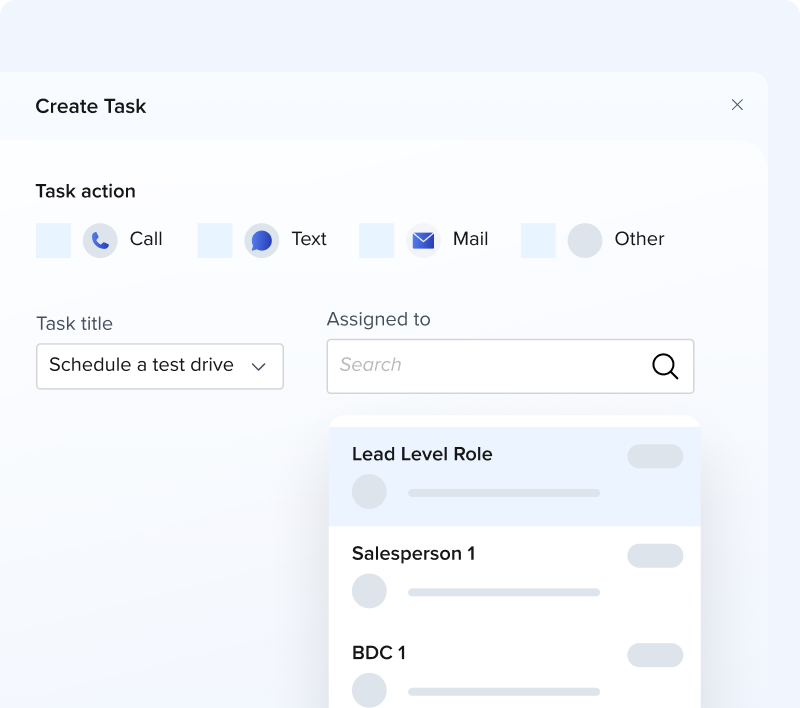Screen dimensions: 800x708
Task: Click the BDC 1 avatar circle
Action: click(369, 690)
